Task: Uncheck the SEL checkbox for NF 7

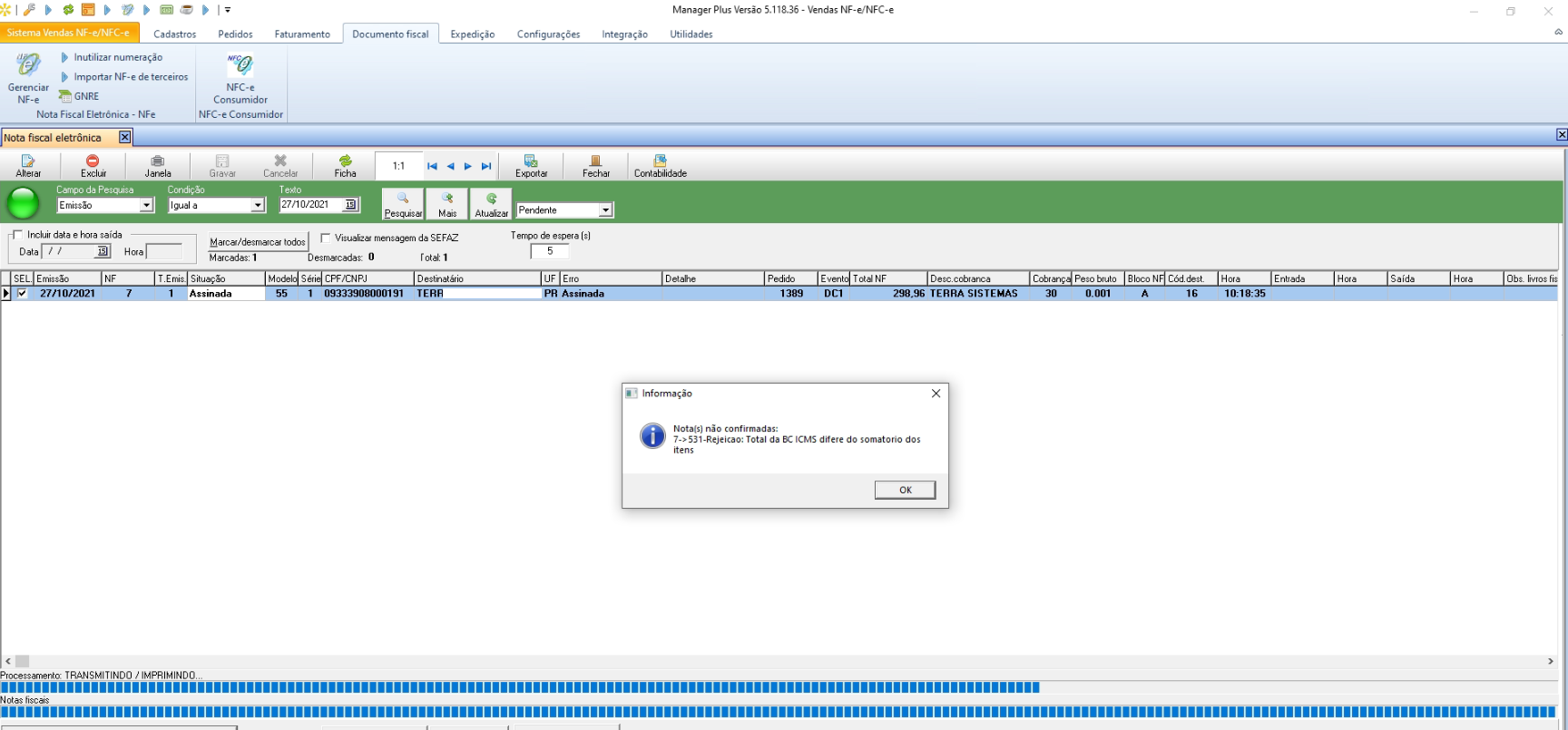Action: pyautogui.click(x=23, y=294)
